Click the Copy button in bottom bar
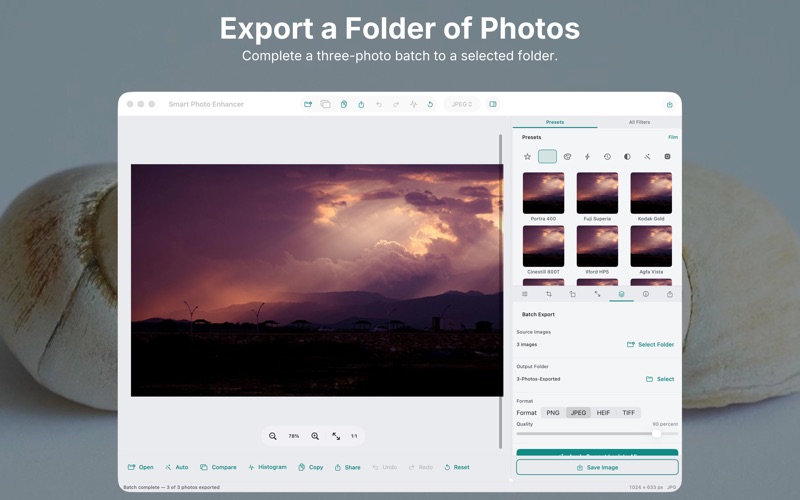The width and height of the screenshot is (800, 500). click(x=311, y=467)
